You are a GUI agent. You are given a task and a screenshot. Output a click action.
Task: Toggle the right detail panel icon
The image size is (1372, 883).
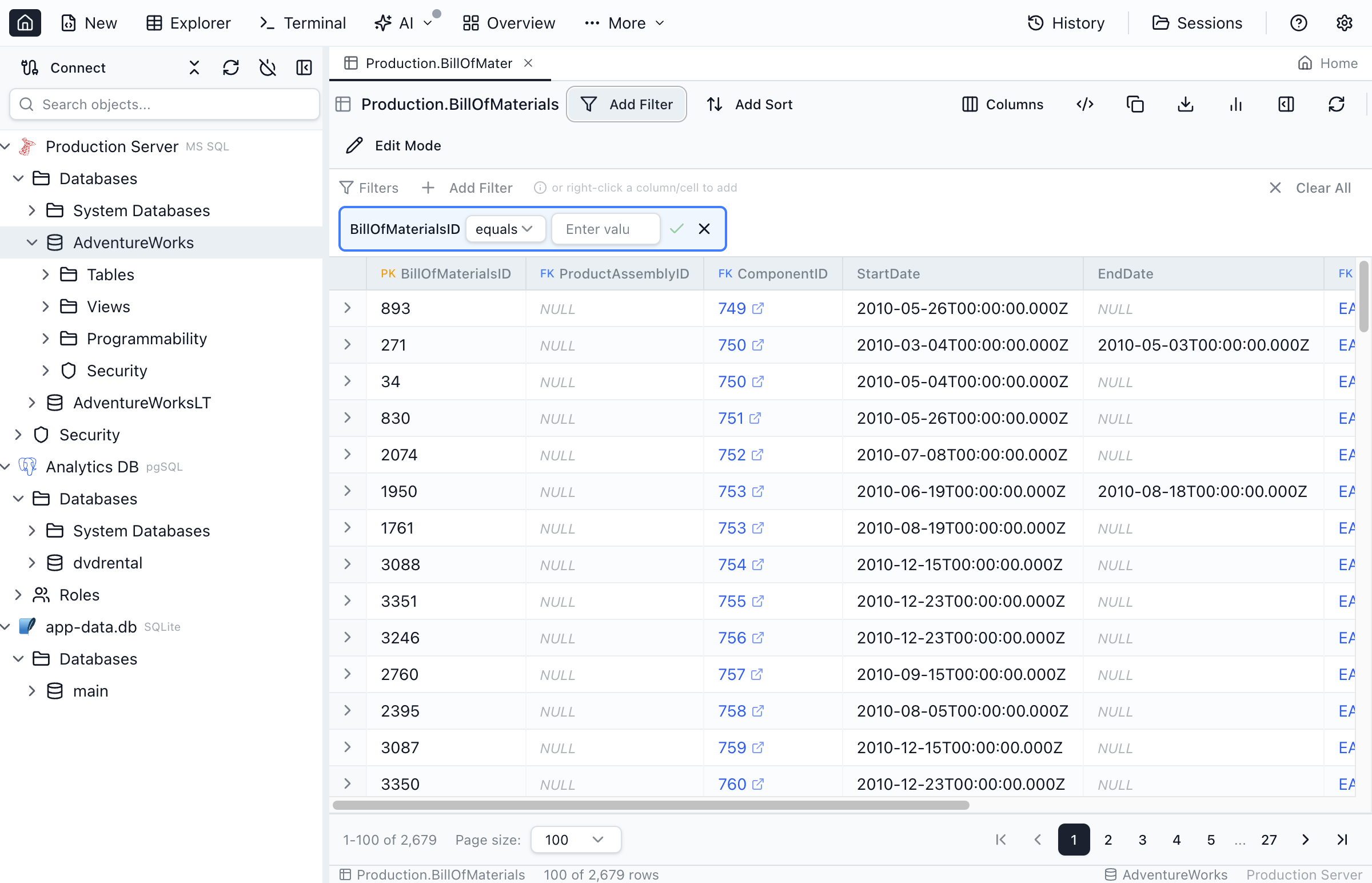click(x=1286, y=104)
